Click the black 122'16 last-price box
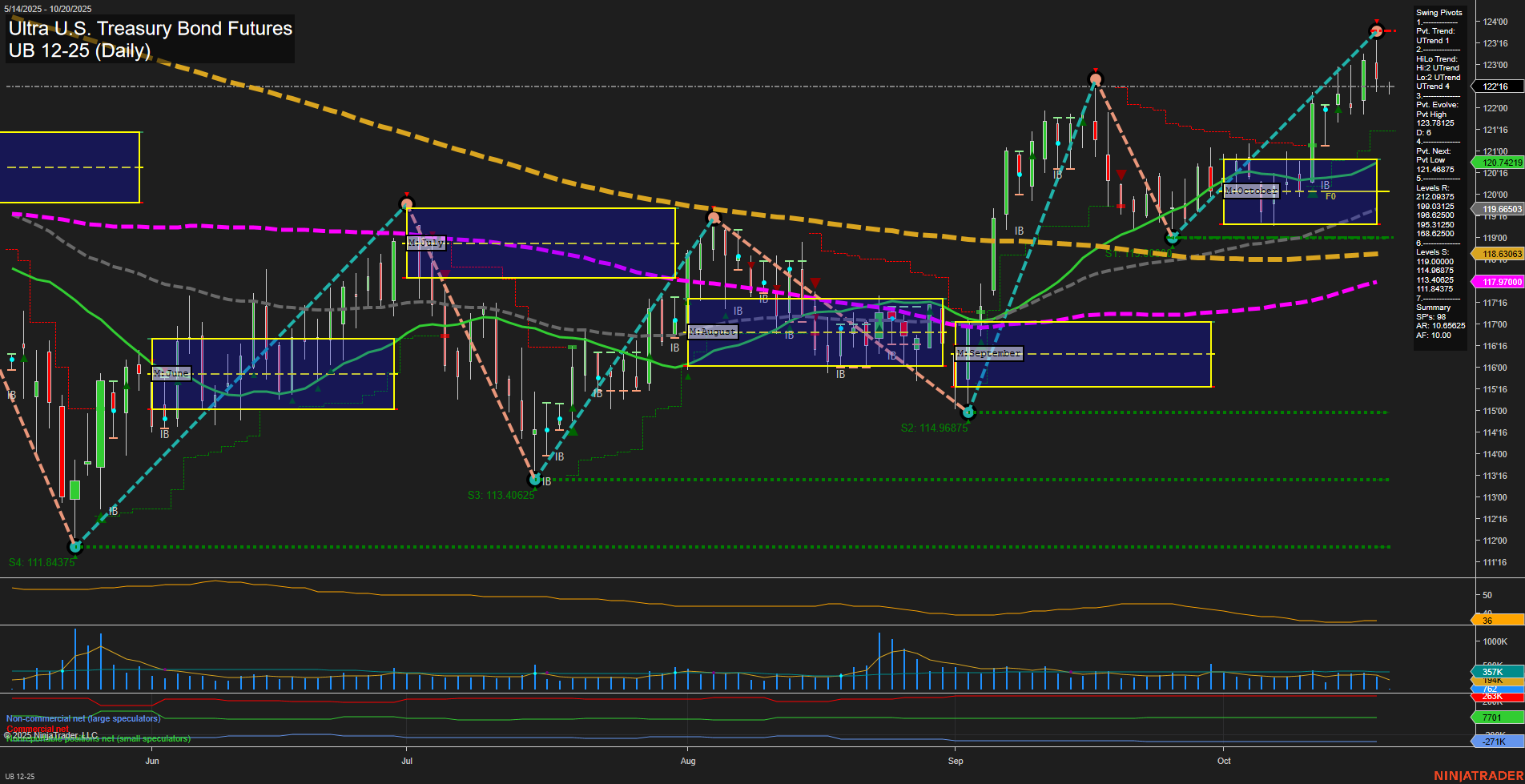The height and width of the screenshot is (784, 1525). pos(1501,86)
